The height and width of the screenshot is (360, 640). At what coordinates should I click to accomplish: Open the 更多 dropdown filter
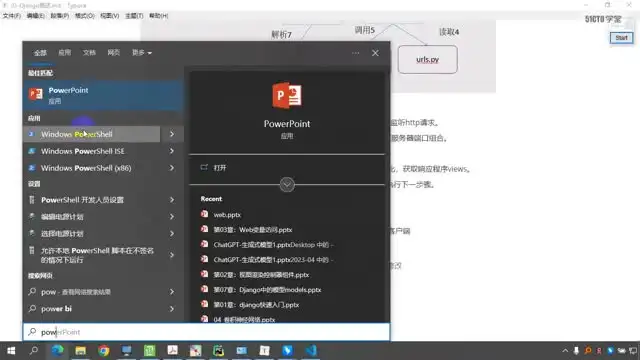coord(142,53)
